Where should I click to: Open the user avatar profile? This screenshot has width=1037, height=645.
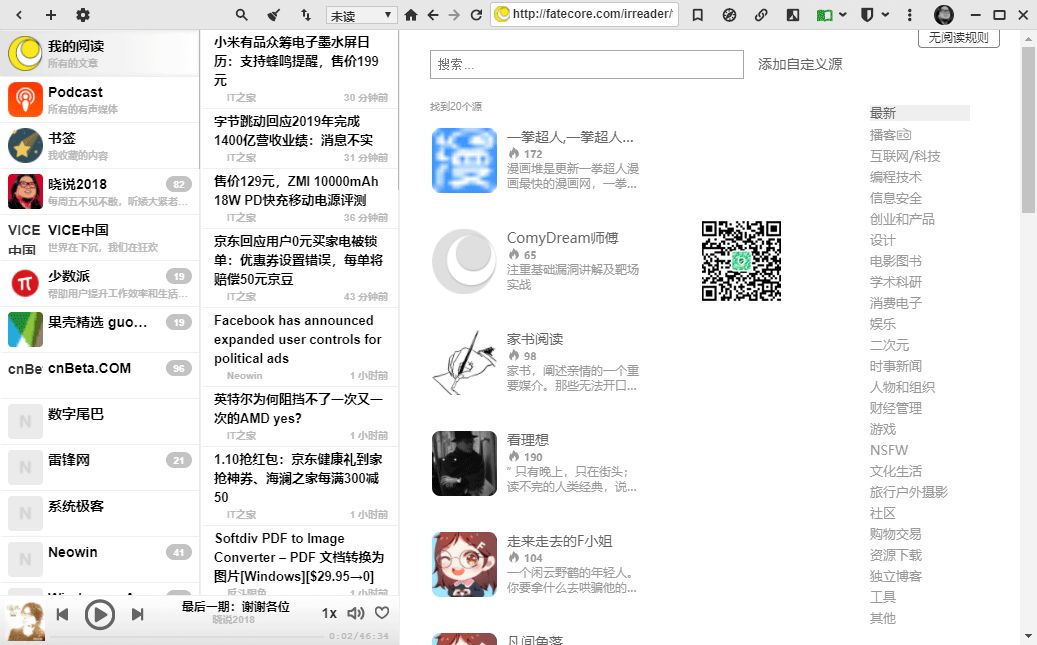coord(943,15)
